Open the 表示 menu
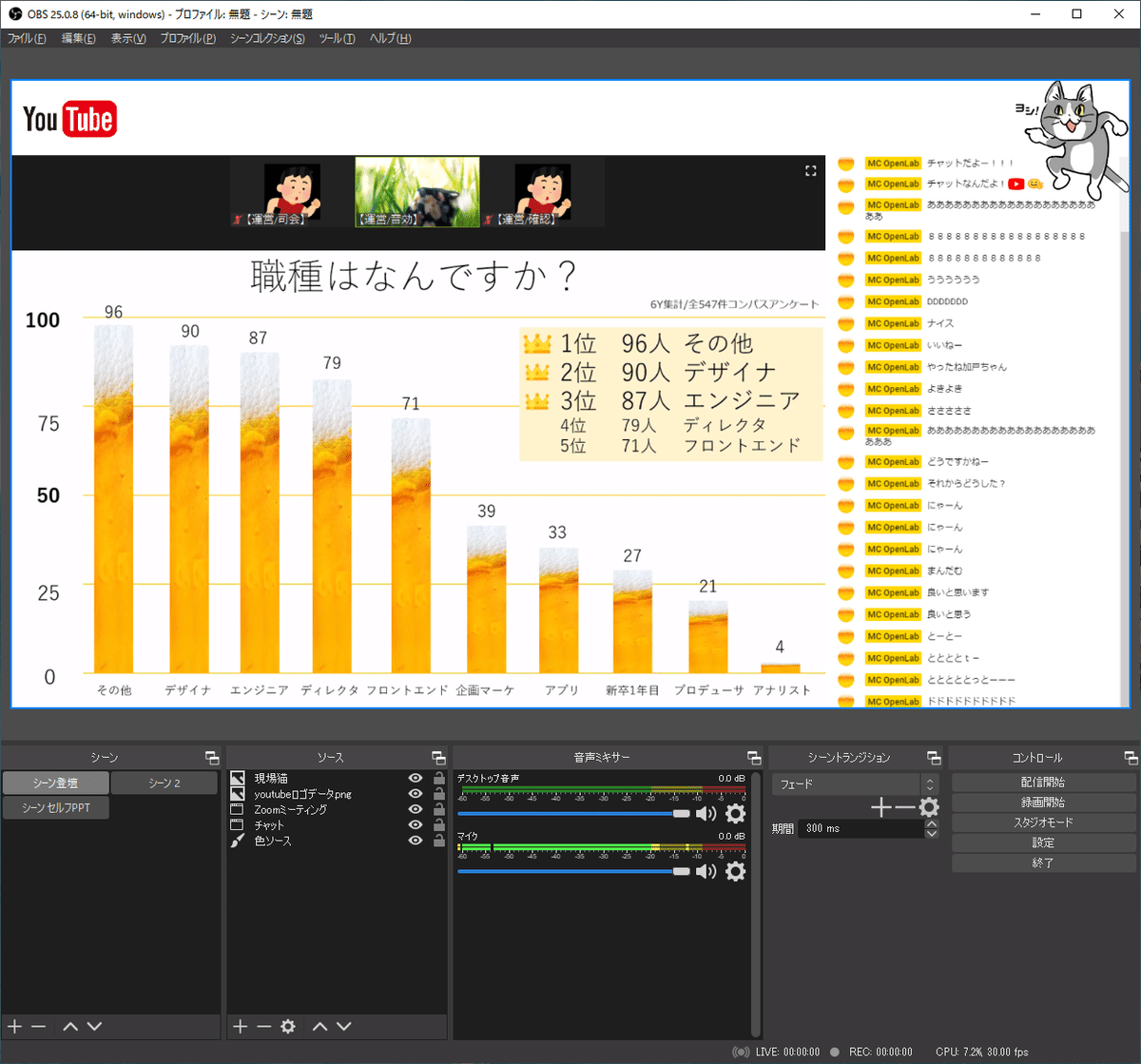 [x=128, y=38]
